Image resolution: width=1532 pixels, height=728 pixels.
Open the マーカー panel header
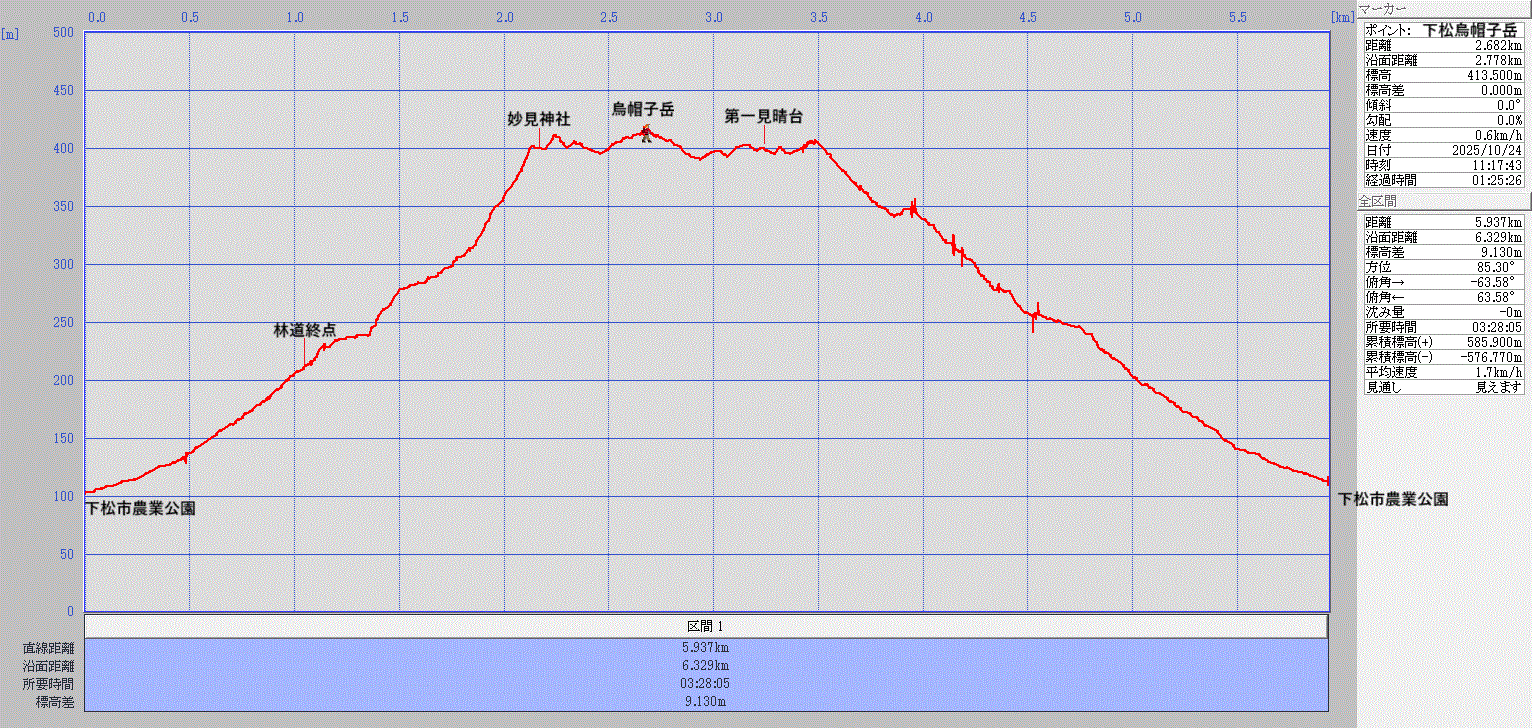[x=1384, y=9]
